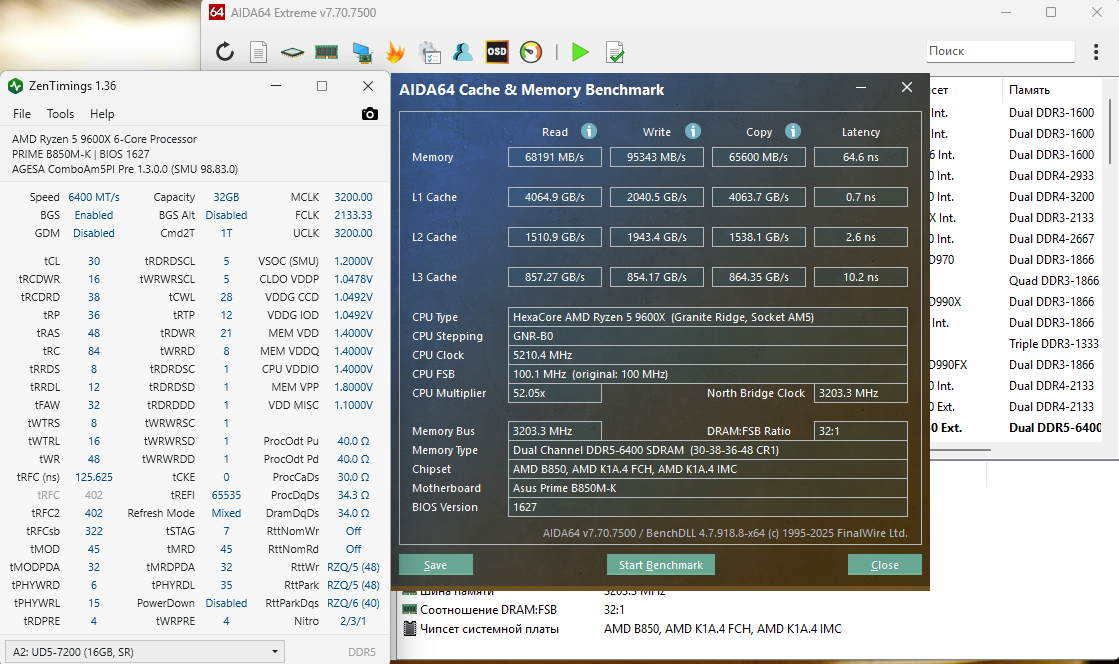Screen dimensions: 1119x664
Task: Click the CPU Multiplier value 52.05x
Action: 555,393
